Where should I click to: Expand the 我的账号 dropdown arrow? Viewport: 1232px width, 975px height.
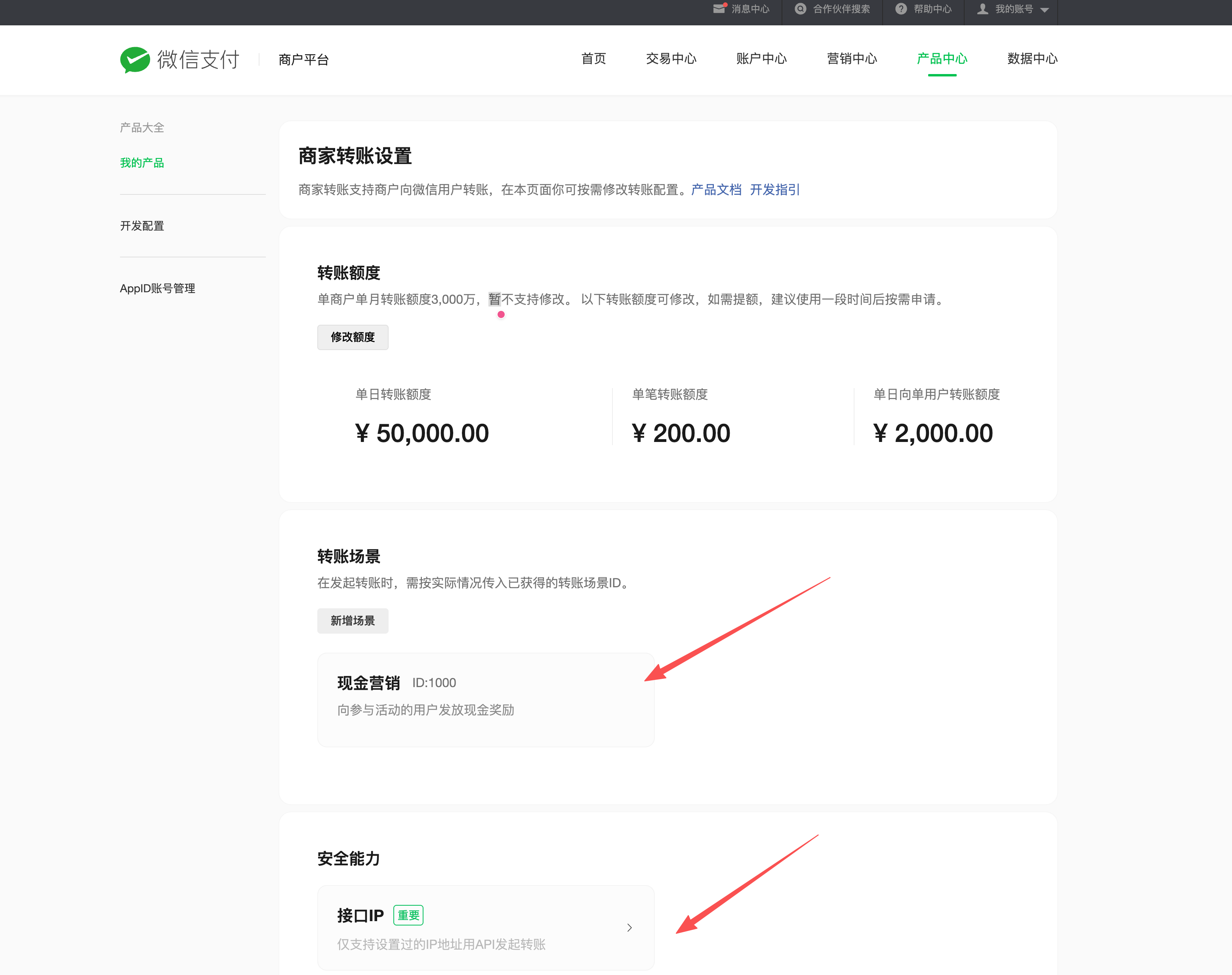click(1044, 10)
